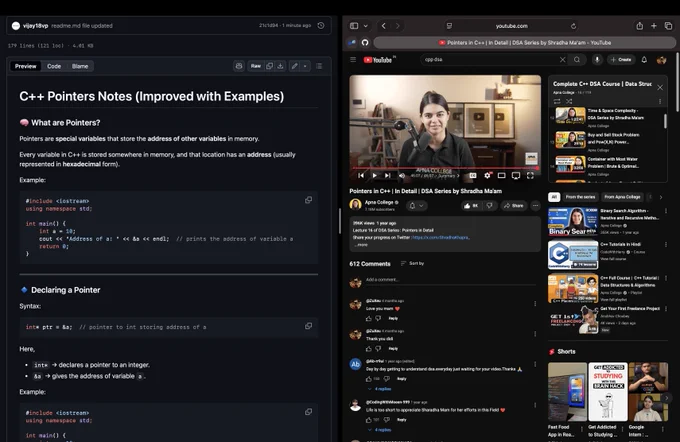The width and height of the screenshot is (680, 442).
Task: Open edit file dropdown arrow in GitHub
Action: 305,66
